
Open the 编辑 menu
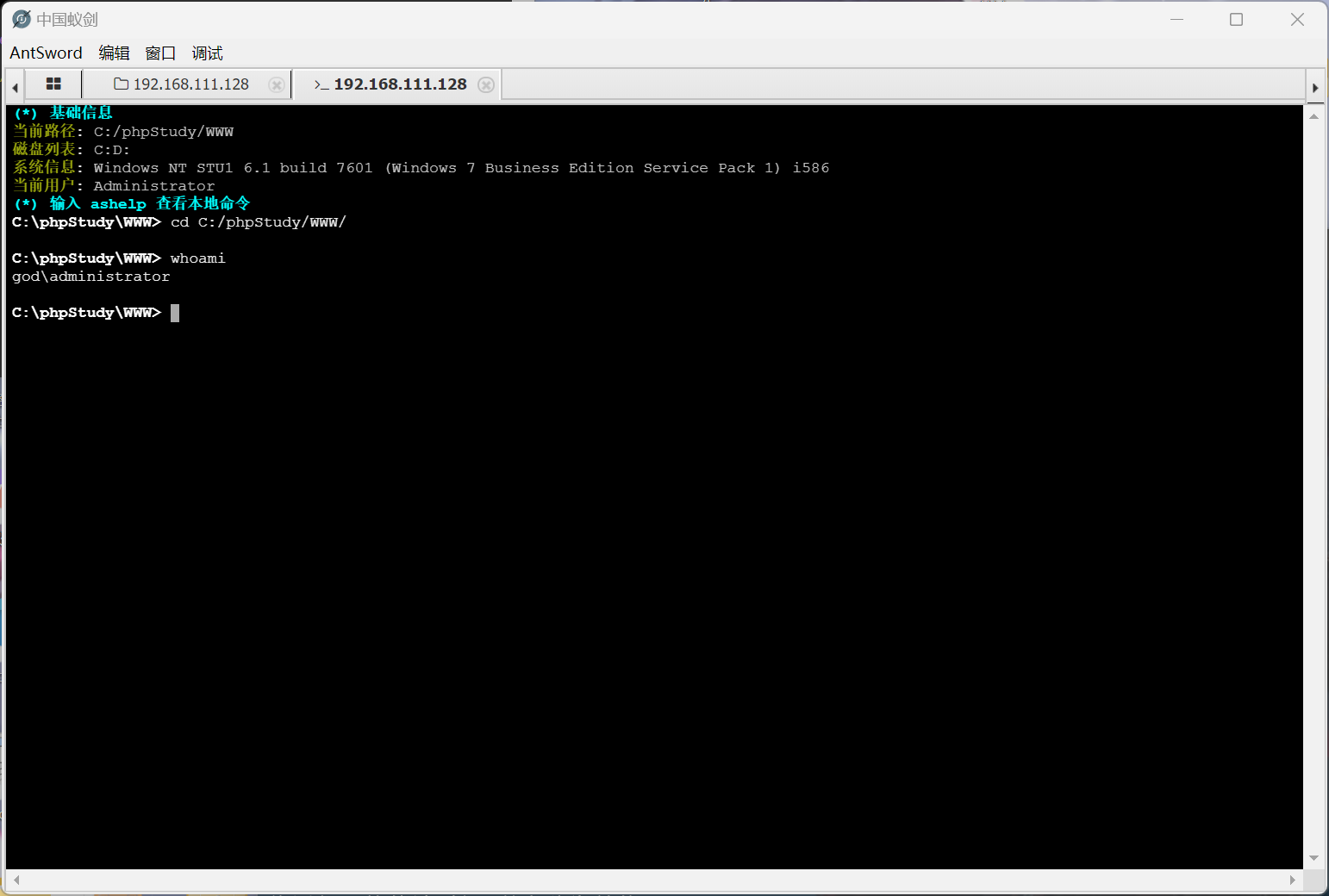point(114,53)
